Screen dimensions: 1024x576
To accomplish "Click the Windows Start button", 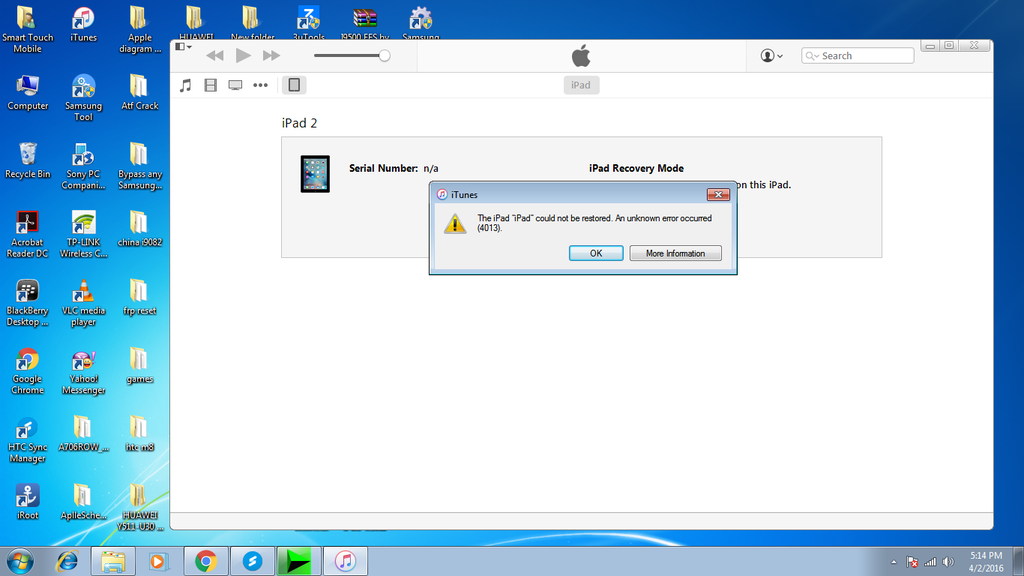I will [18, 561].
